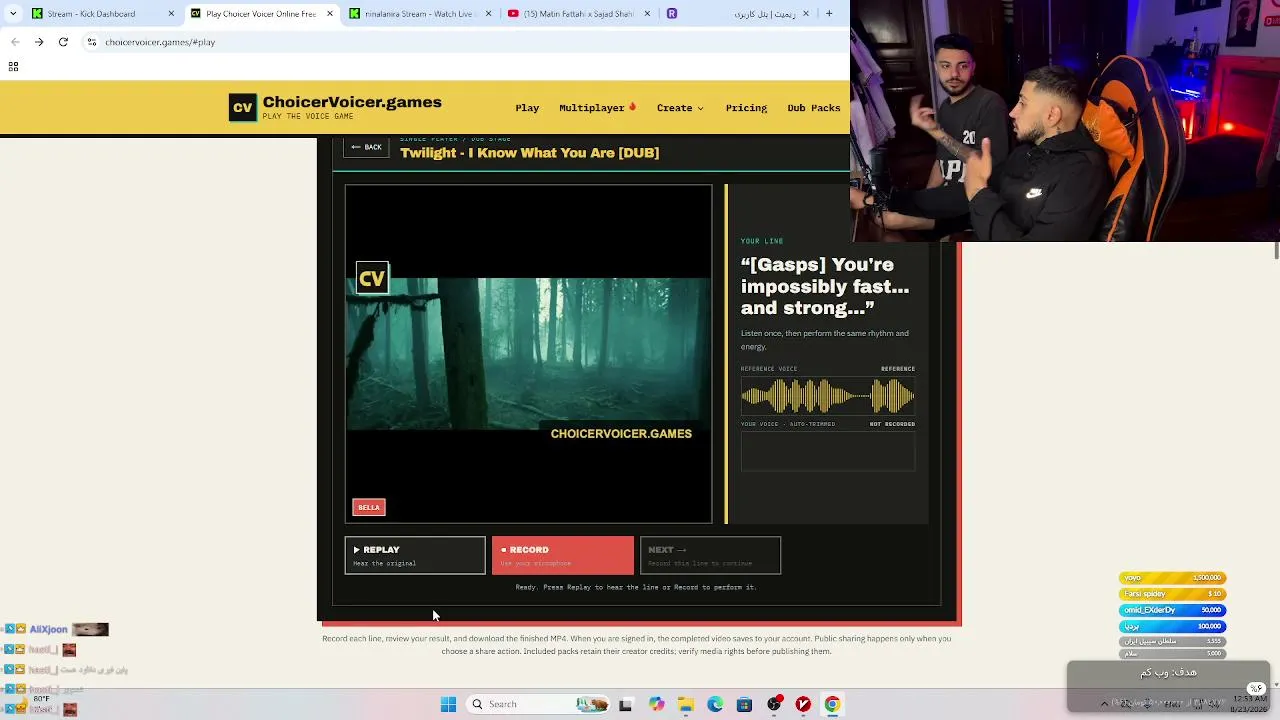Click the Next button to continue
The height and width of the screenshot is (720, 1280).
(710, 556)
